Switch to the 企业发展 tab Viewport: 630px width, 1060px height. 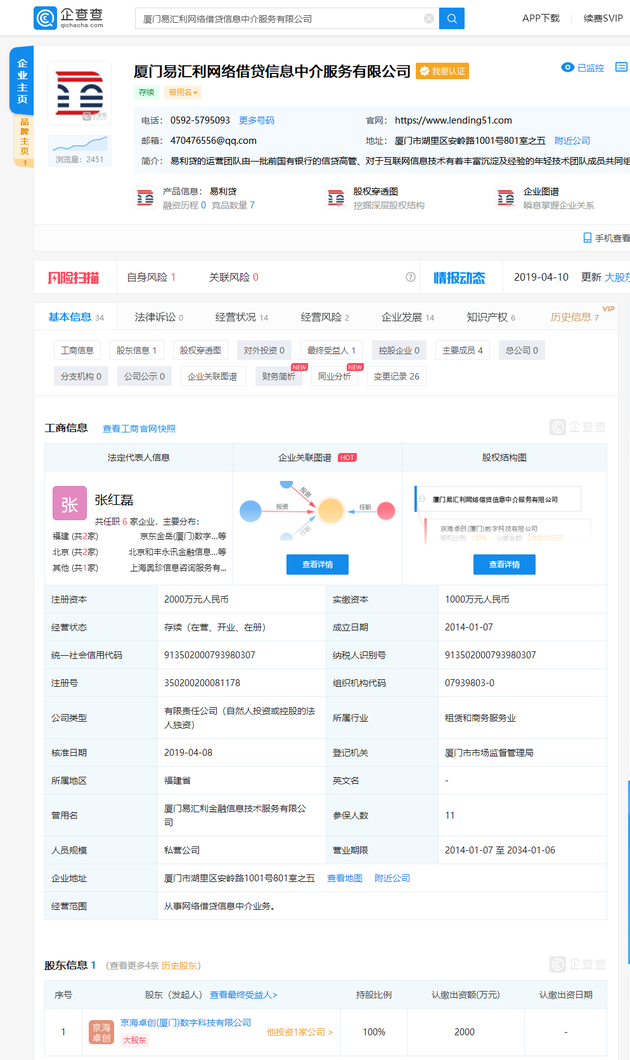pos(408,317)
